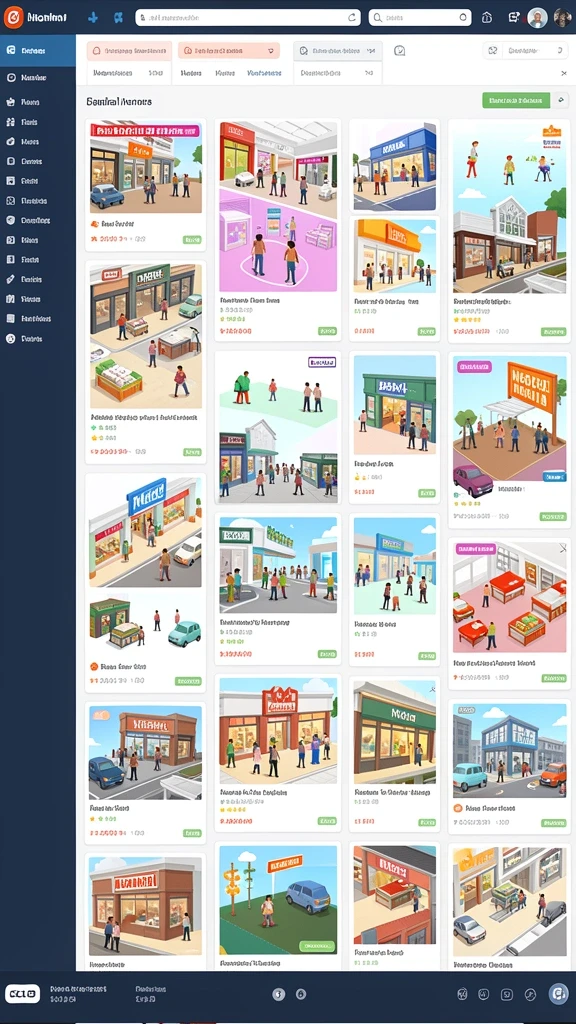Click the small arrow beside the green button
Screen dimensions: 576x1024
coord(560,100)
